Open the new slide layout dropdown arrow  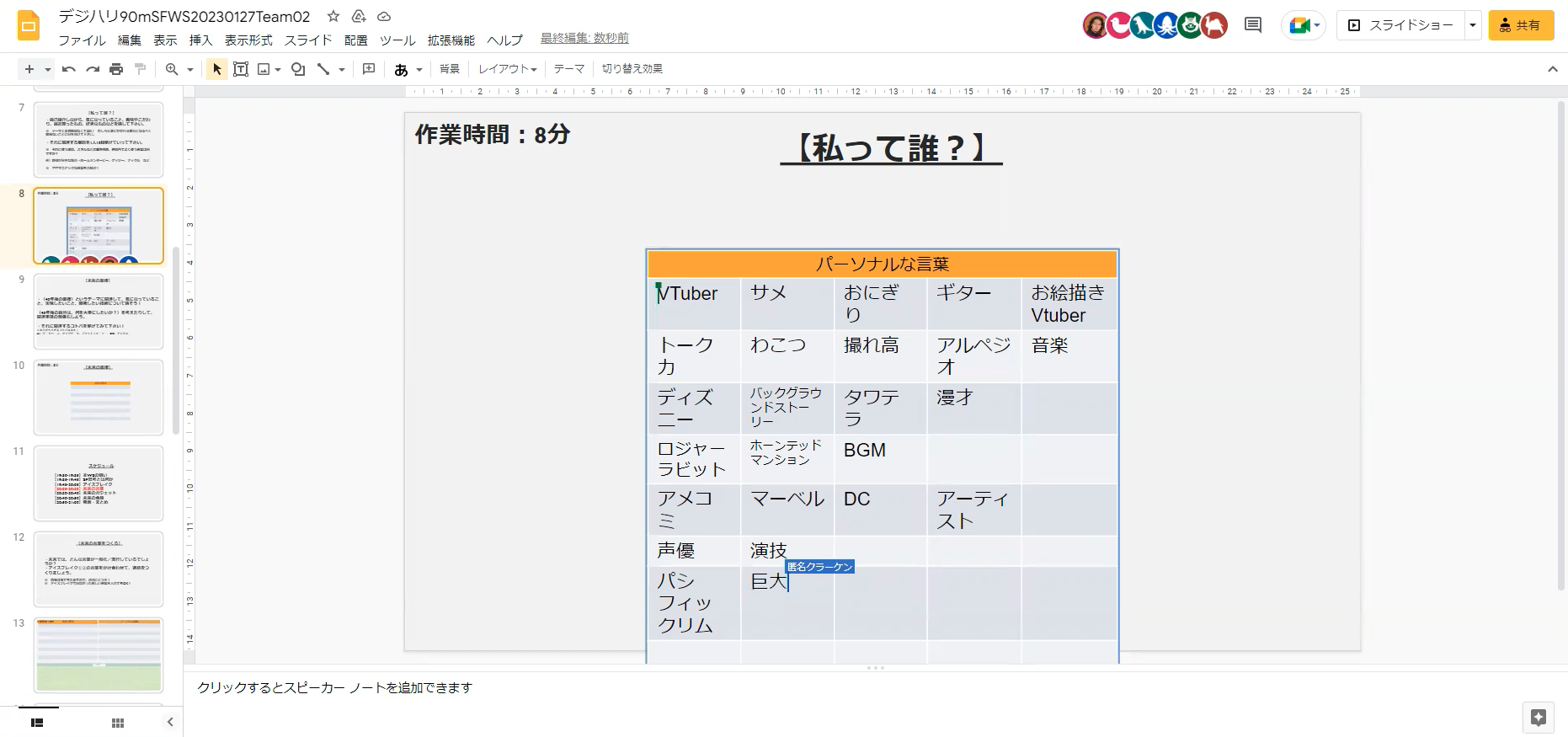(x=48, y=69)
